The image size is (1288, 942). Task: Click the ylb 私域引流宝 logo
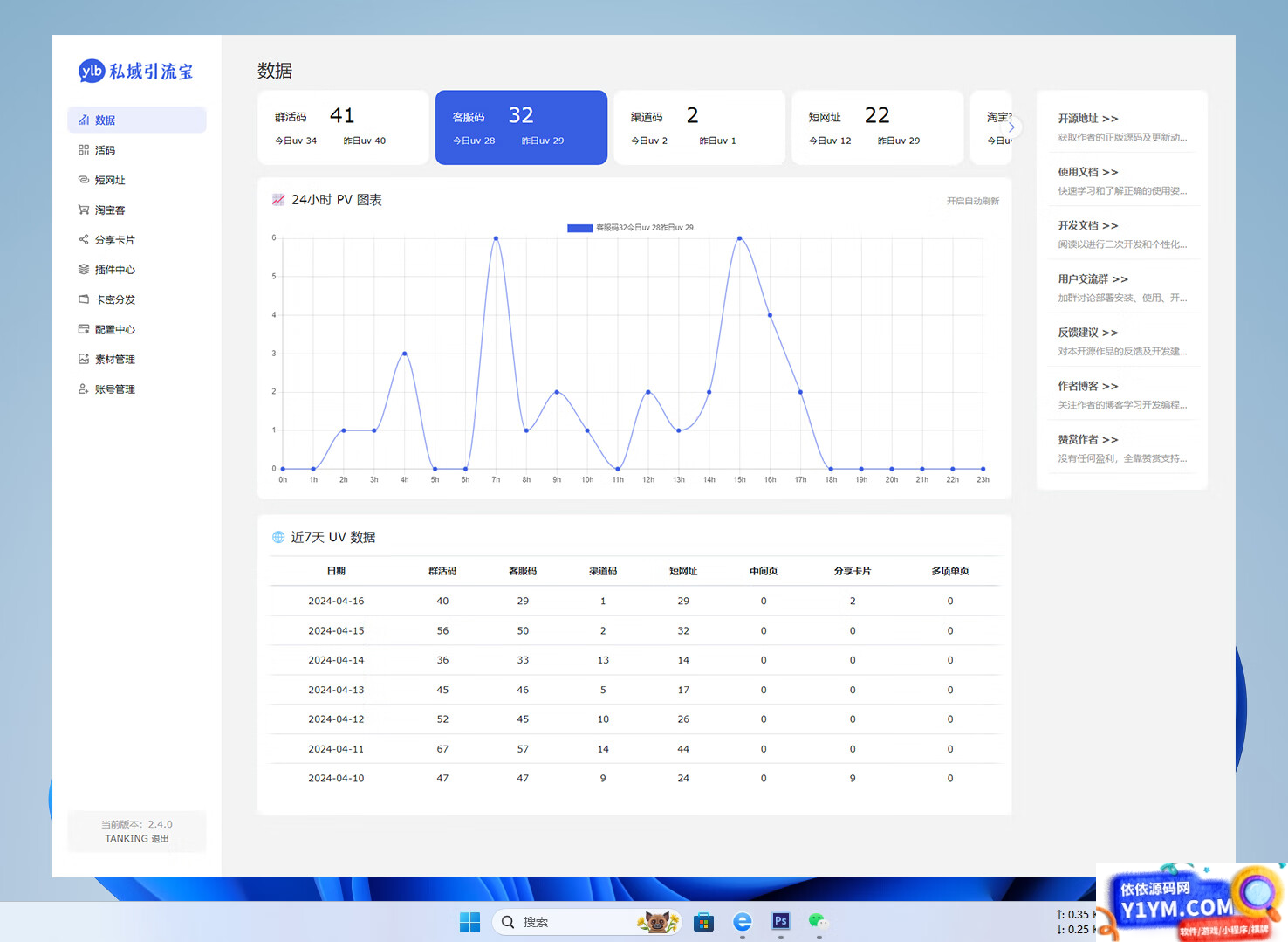pos(135,72)
